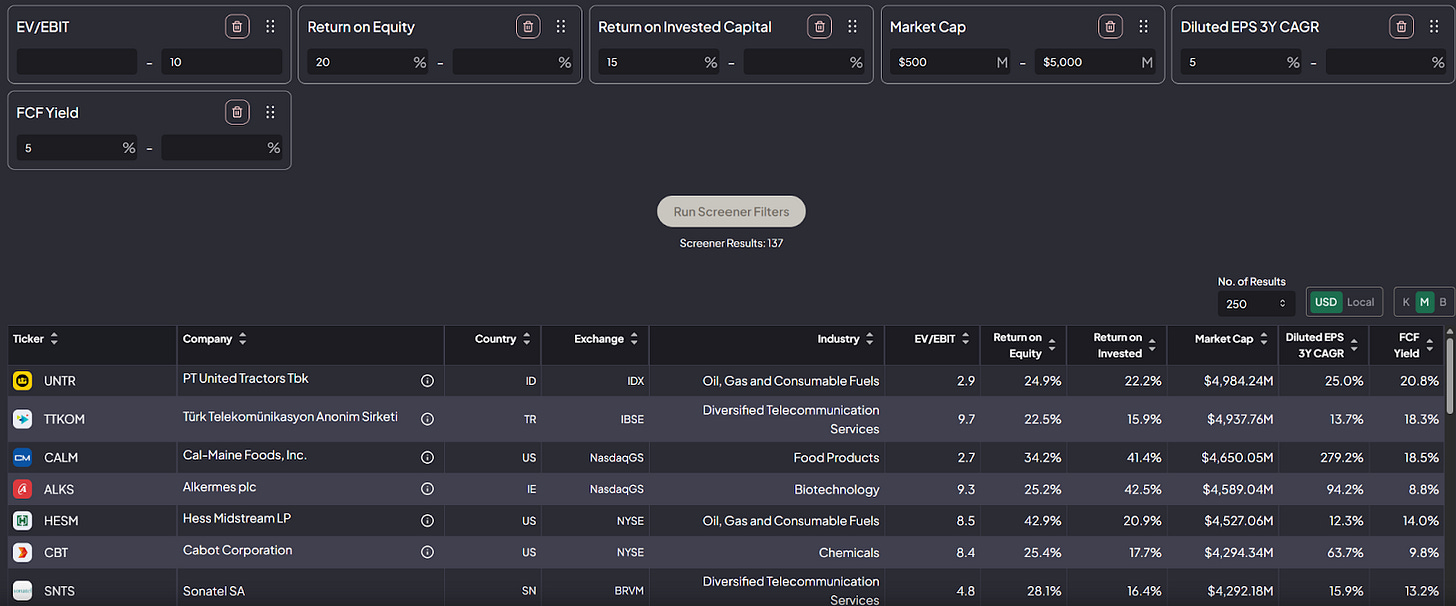Click the CBT company logo

[22, 552]
